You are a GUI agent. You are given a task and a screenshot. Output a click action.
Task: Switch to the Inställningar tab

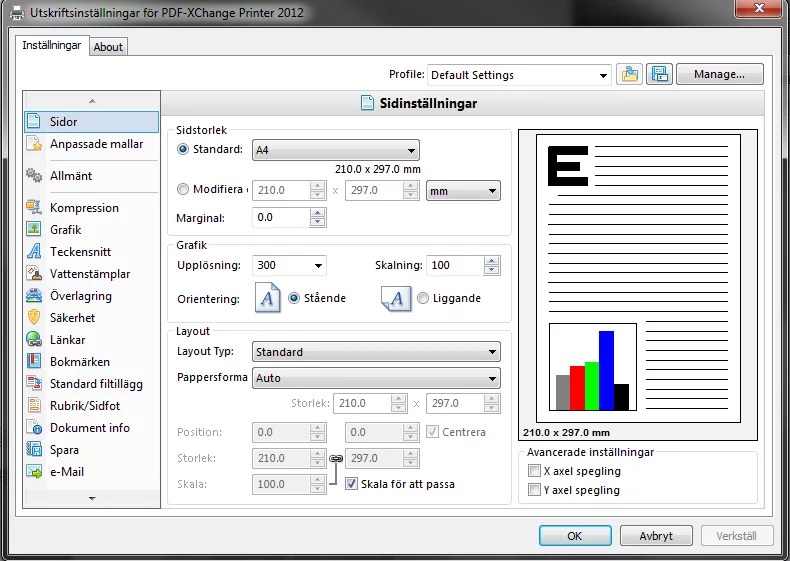pyautogui.click(x=52, y=45)
